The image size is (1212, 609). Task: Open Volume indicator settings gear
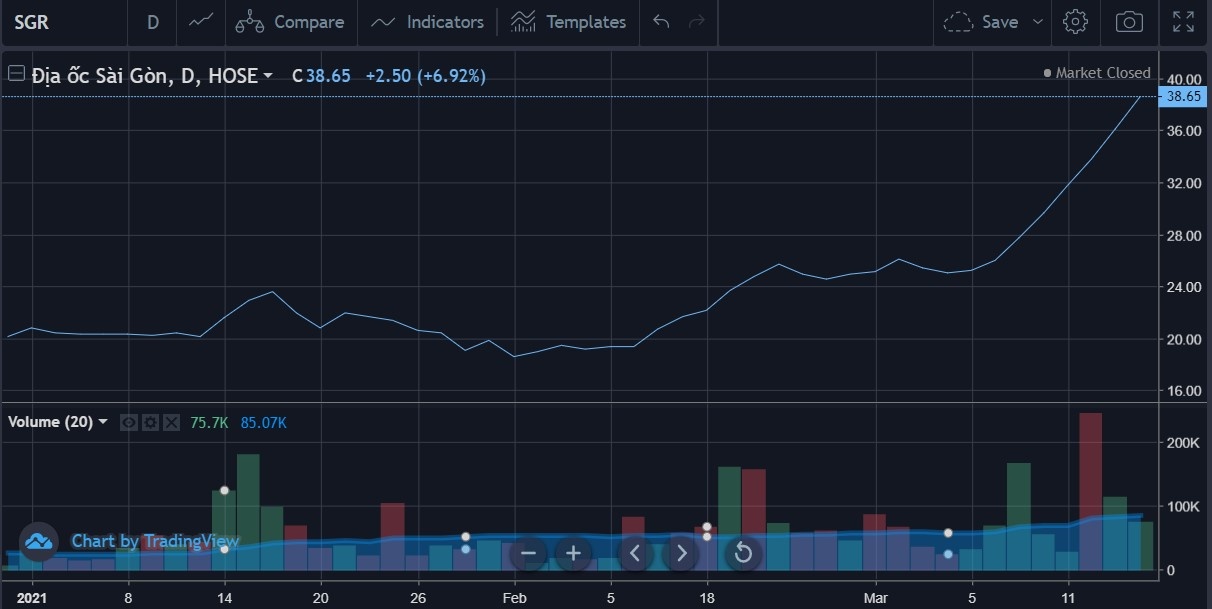coord(150,423)
